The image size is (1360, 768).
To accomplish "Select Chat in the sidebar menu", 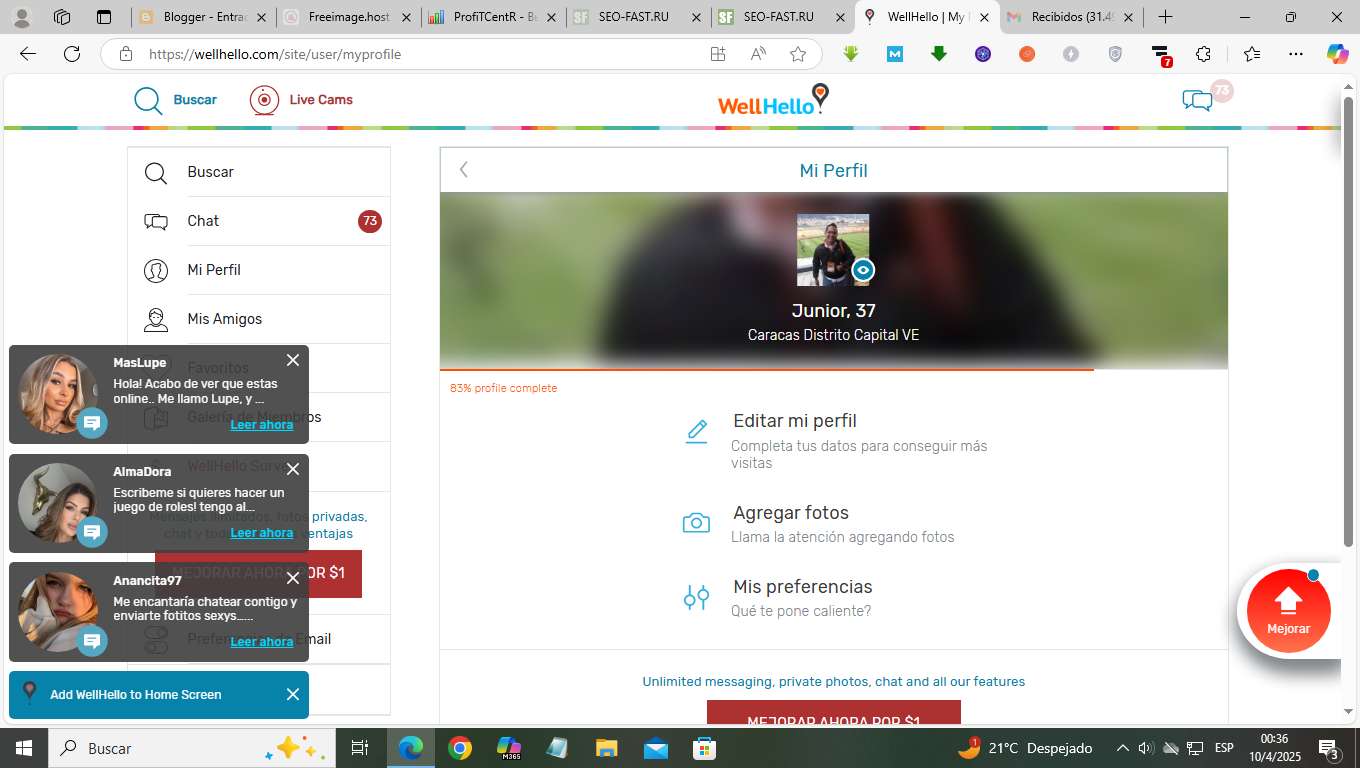I will tap(259, 221).
